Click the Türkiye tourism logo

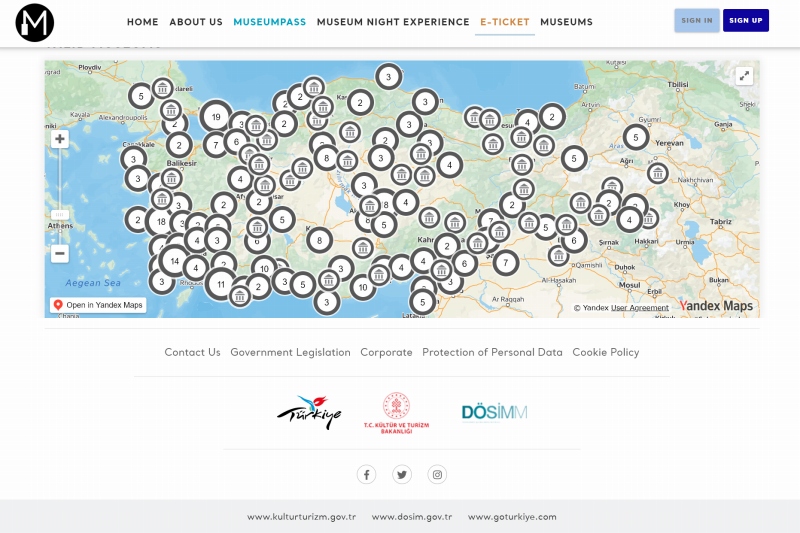click(x=309, y=412)
